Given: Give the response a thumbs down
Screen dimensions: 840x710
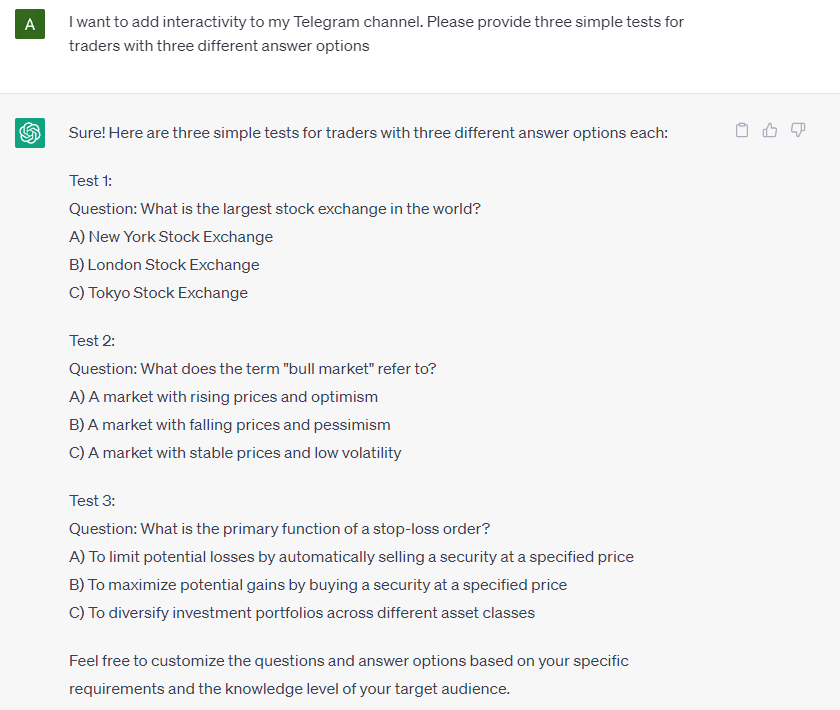Looking at the screenshot, I should click(798, 130).
